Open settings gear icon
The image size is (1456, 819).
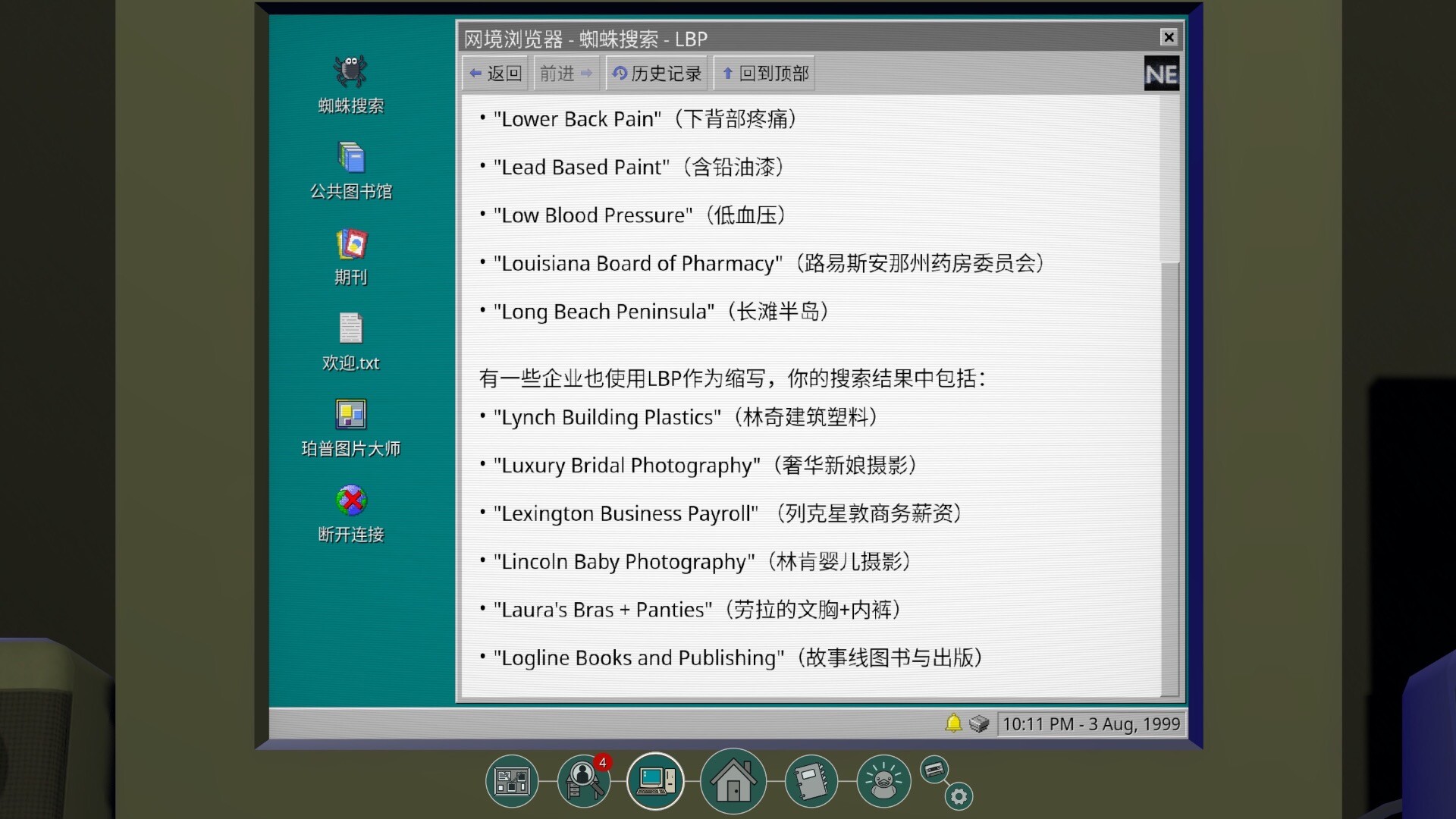coord(959,796)
